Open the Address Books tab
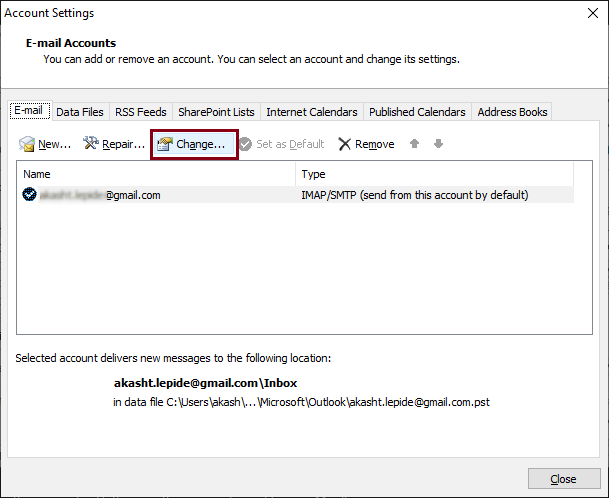Screen dimensions: 609x498 click(x=512, y=112)
